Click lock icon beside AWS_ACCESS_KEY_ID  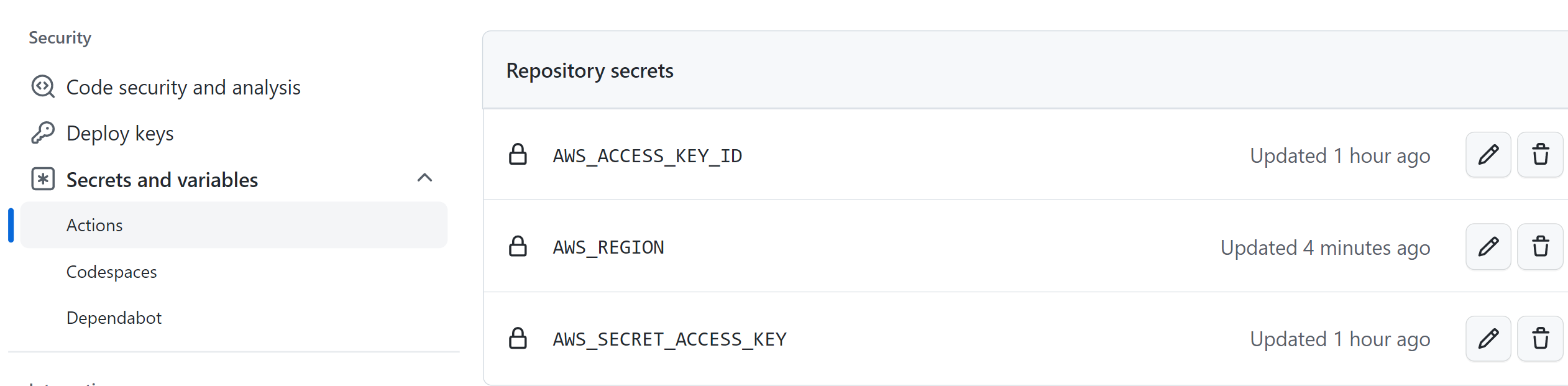coord(518,155)
